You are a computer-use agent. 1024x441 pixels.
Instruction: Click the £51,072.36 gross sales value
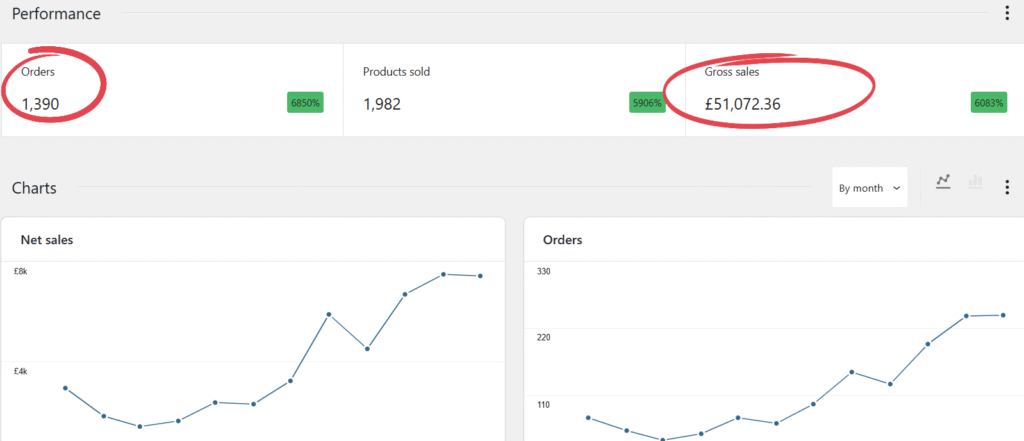[743, 104]
